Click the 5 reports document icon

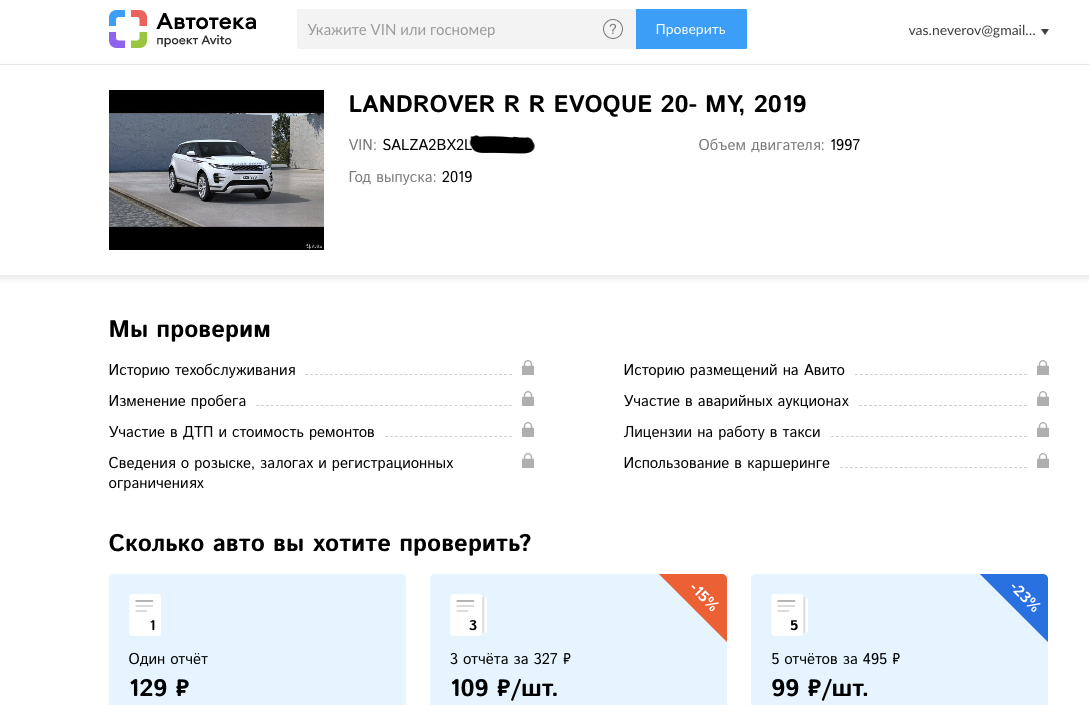tap(789, 615)
